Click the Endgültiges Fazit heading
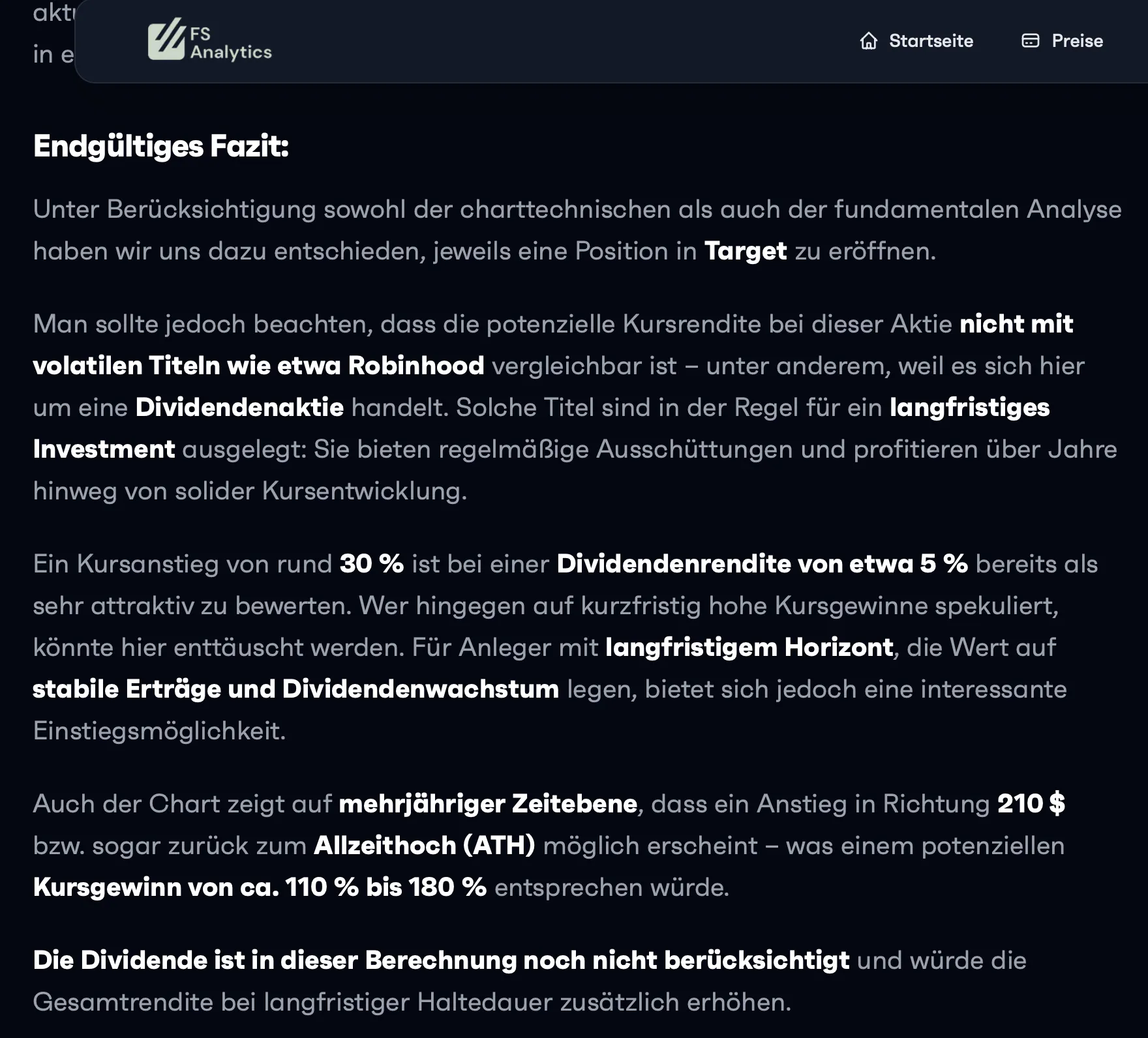Viewport: 1148px width, 1038px height. tap(161, 146)
